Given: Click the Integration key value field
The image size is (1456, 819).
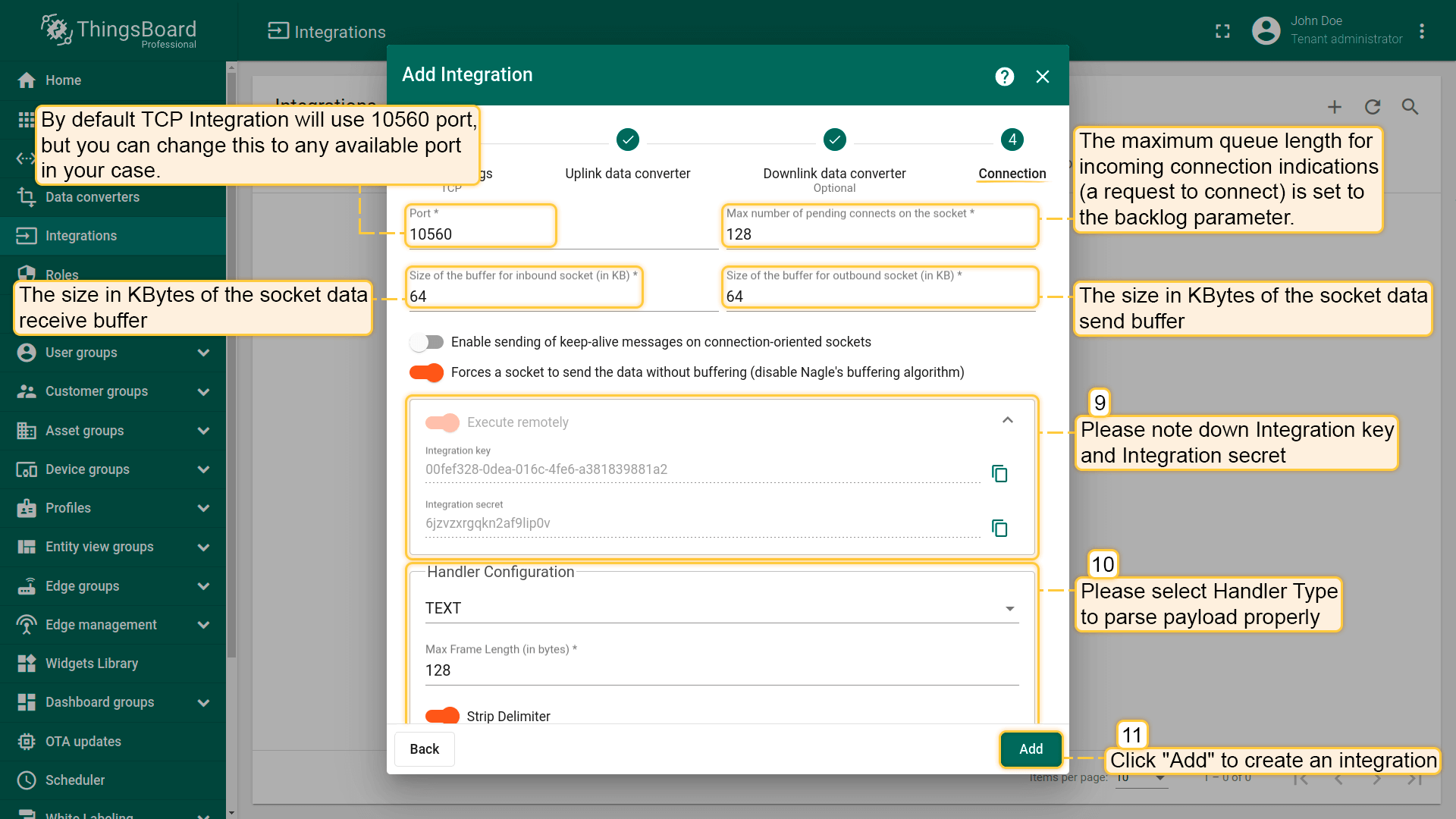Looking at the screenshot, I should pos(702,469).
